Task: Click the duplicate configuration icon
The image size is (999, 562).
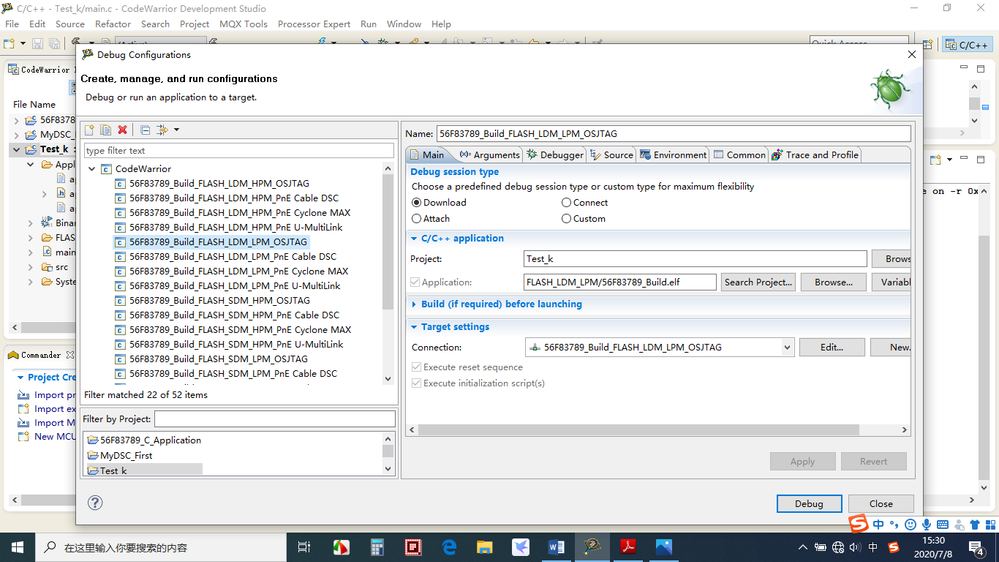Action: click(106, 130)
